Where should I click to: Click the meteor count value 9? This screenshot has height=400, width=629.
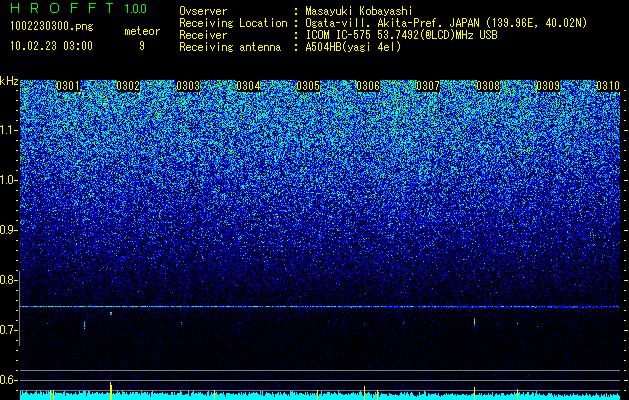pos(142,46)
